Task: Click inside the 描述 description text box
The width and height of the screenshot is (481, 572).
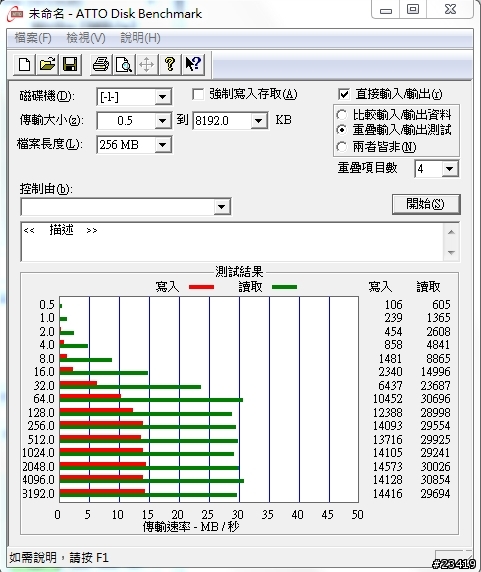Action: point(232,241)
